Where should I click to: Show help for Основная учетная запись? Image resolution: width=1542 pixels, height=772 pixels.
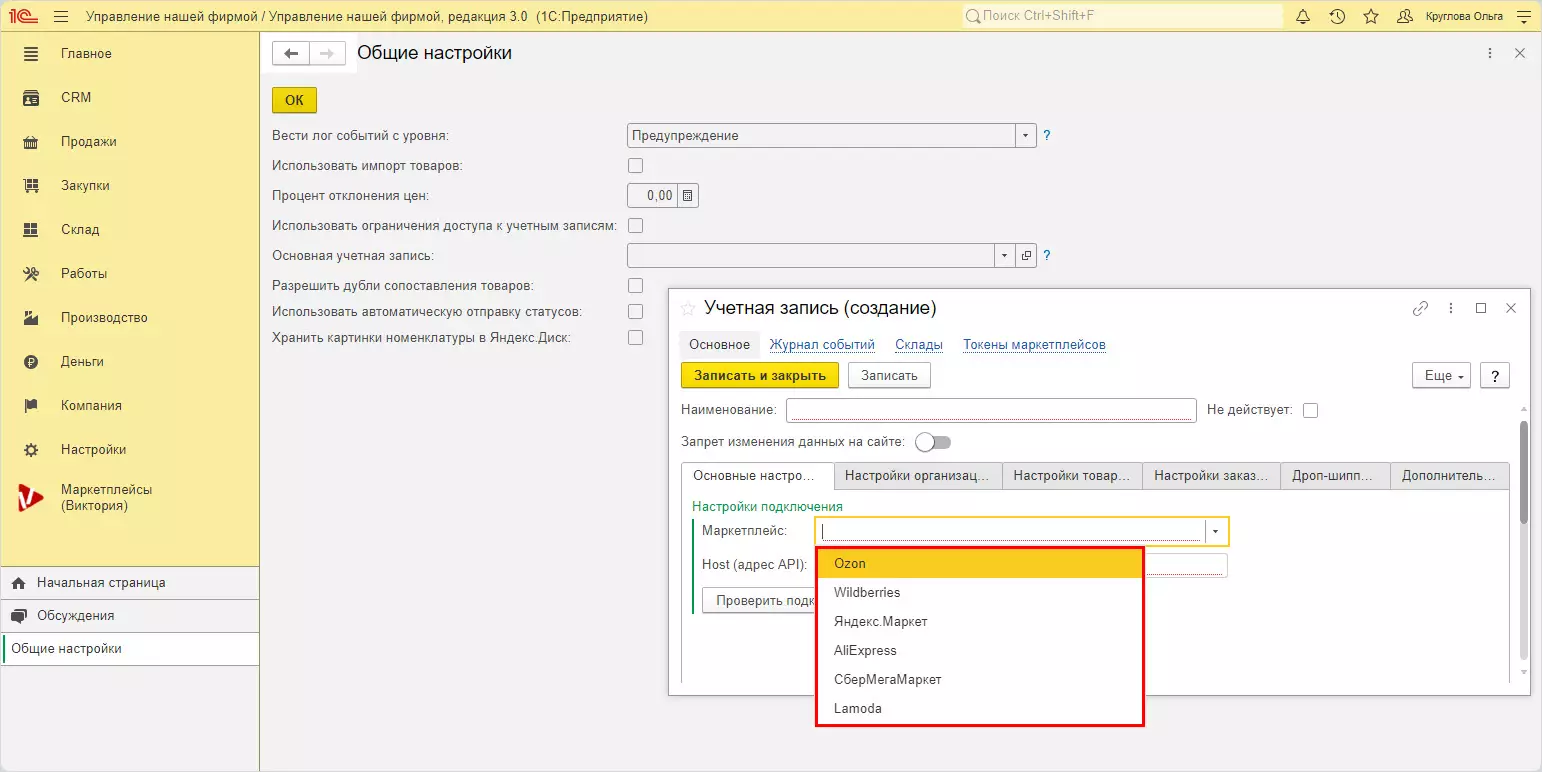(1047, 256)
